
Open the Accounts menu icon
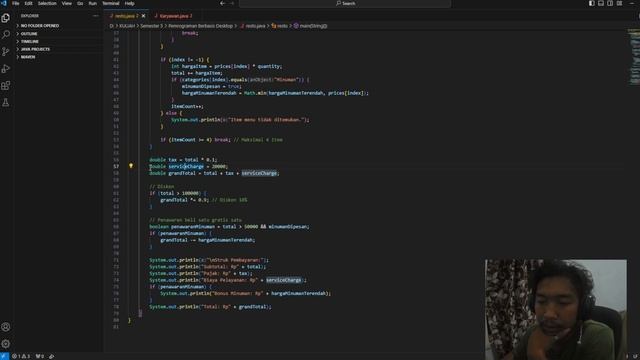6,327
